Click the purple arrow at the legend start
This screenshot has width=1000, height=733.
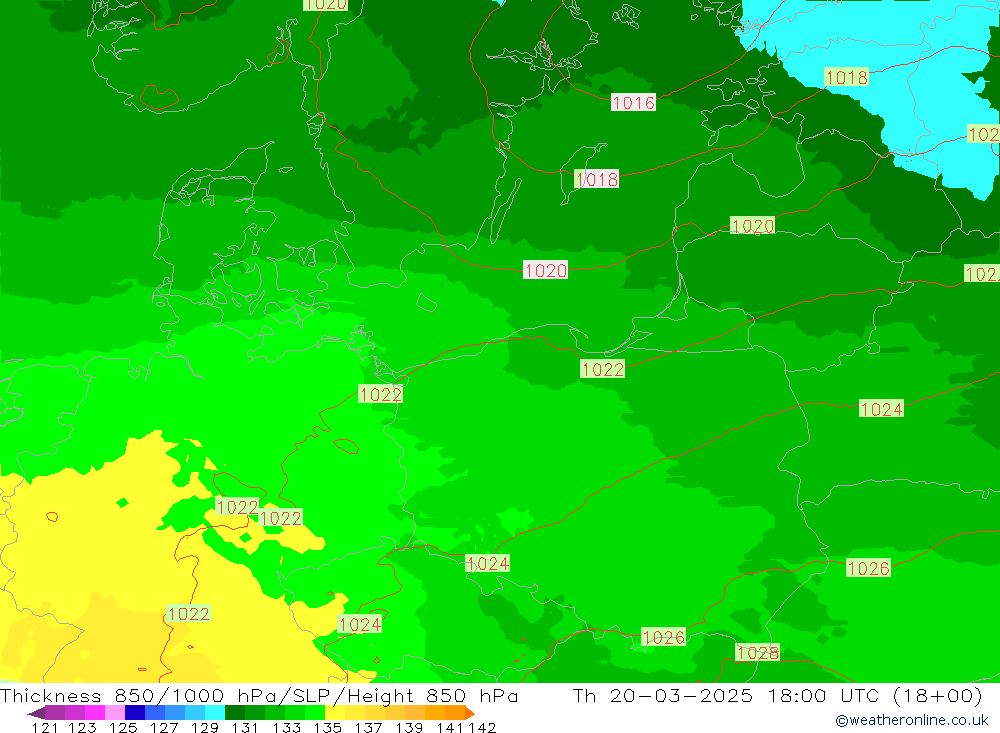[36, 713]
